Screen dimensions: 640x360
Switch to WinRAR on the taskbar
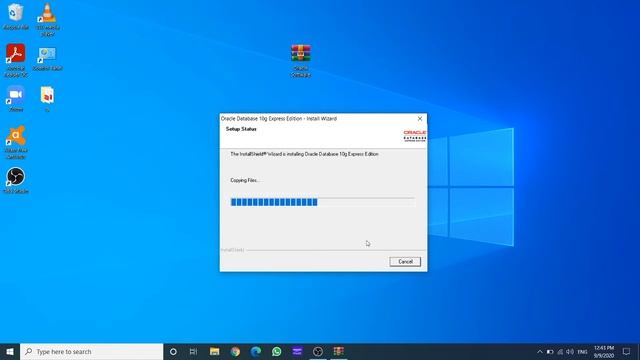[x=339, y=351]
